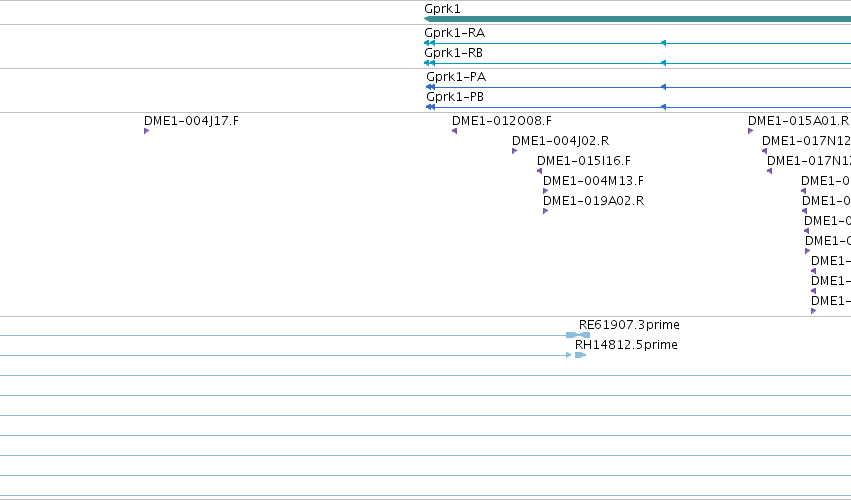Click the Gprk1-RA mid-line arrowhead
Viewport: 851px width, 500px height.
click(663, 43)
